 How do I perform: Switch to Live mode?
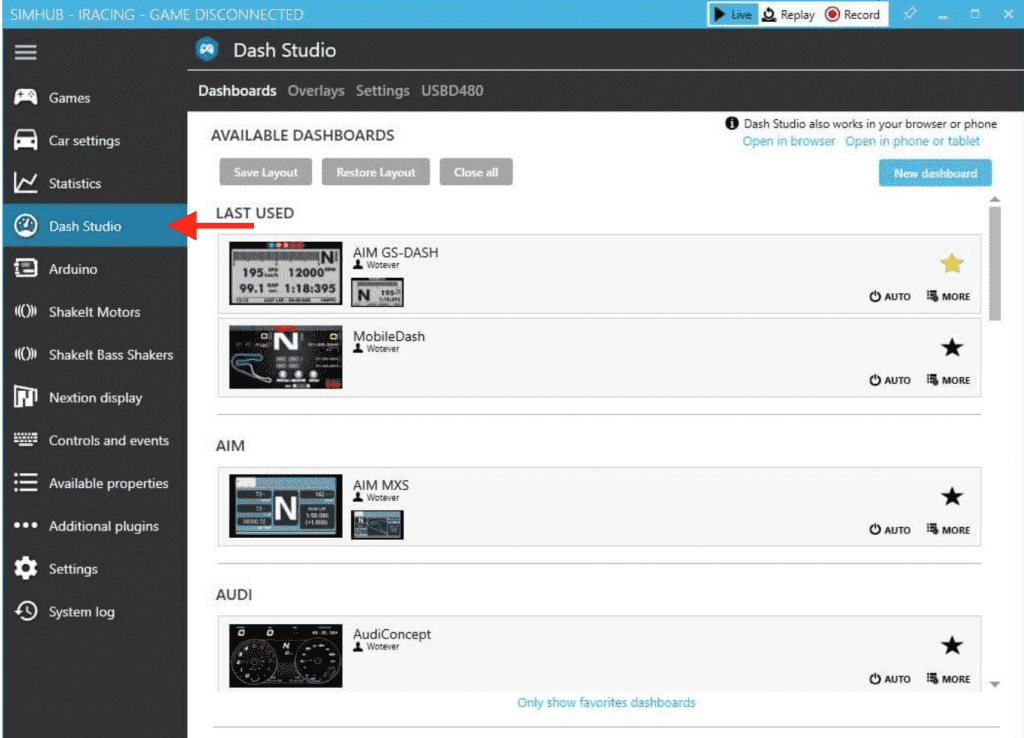[732, 15]
